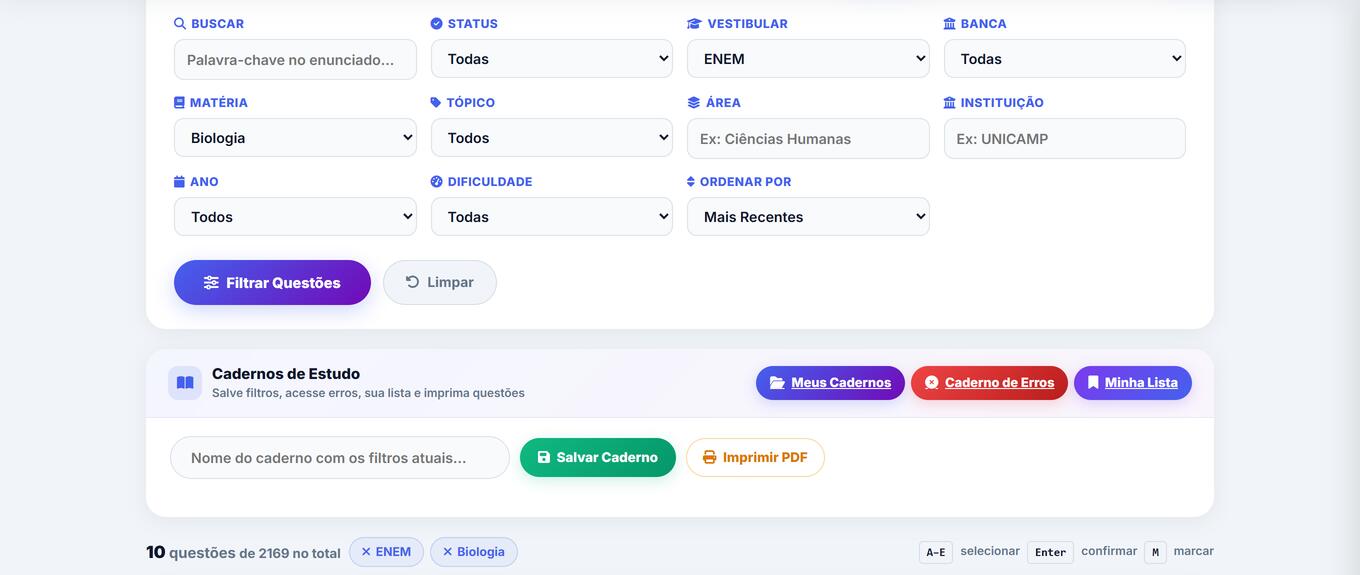Focus the Instituição input field
Screen dimensions: 1360x575
[x=1065, y=138]
